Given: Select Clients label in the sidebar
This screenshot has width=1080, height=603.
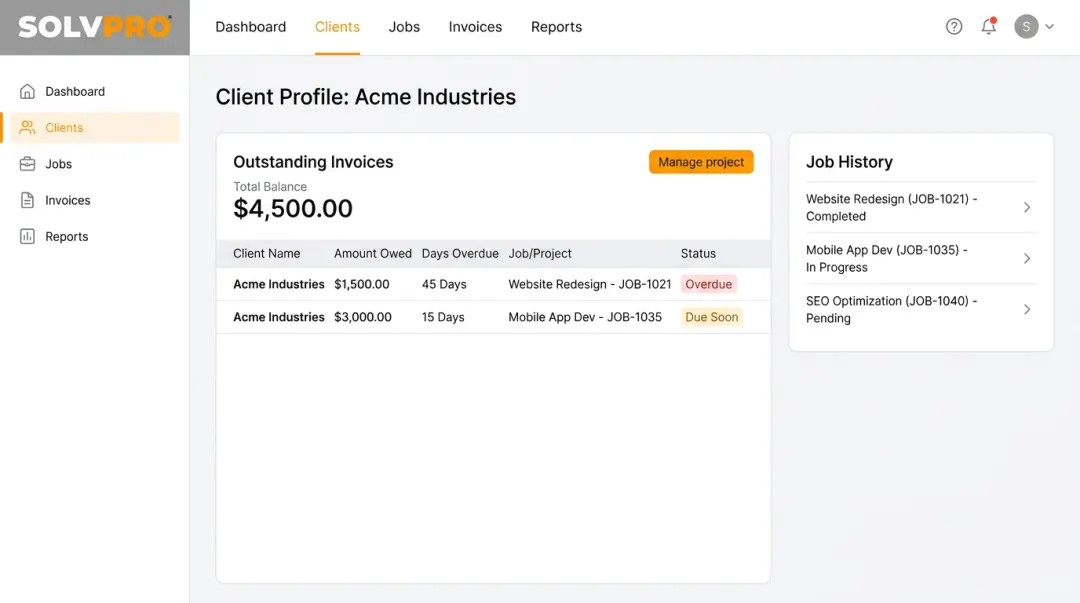Looking at the screenshot, I should 64,127.
